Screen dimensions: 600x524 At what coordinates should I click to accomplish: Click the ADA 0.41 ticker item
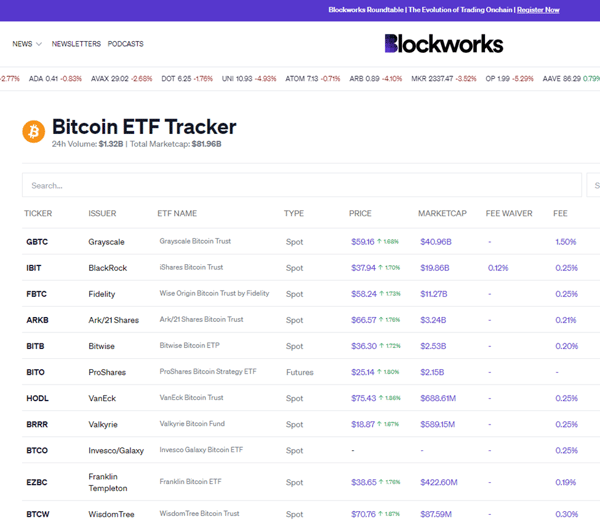(55, 78)
